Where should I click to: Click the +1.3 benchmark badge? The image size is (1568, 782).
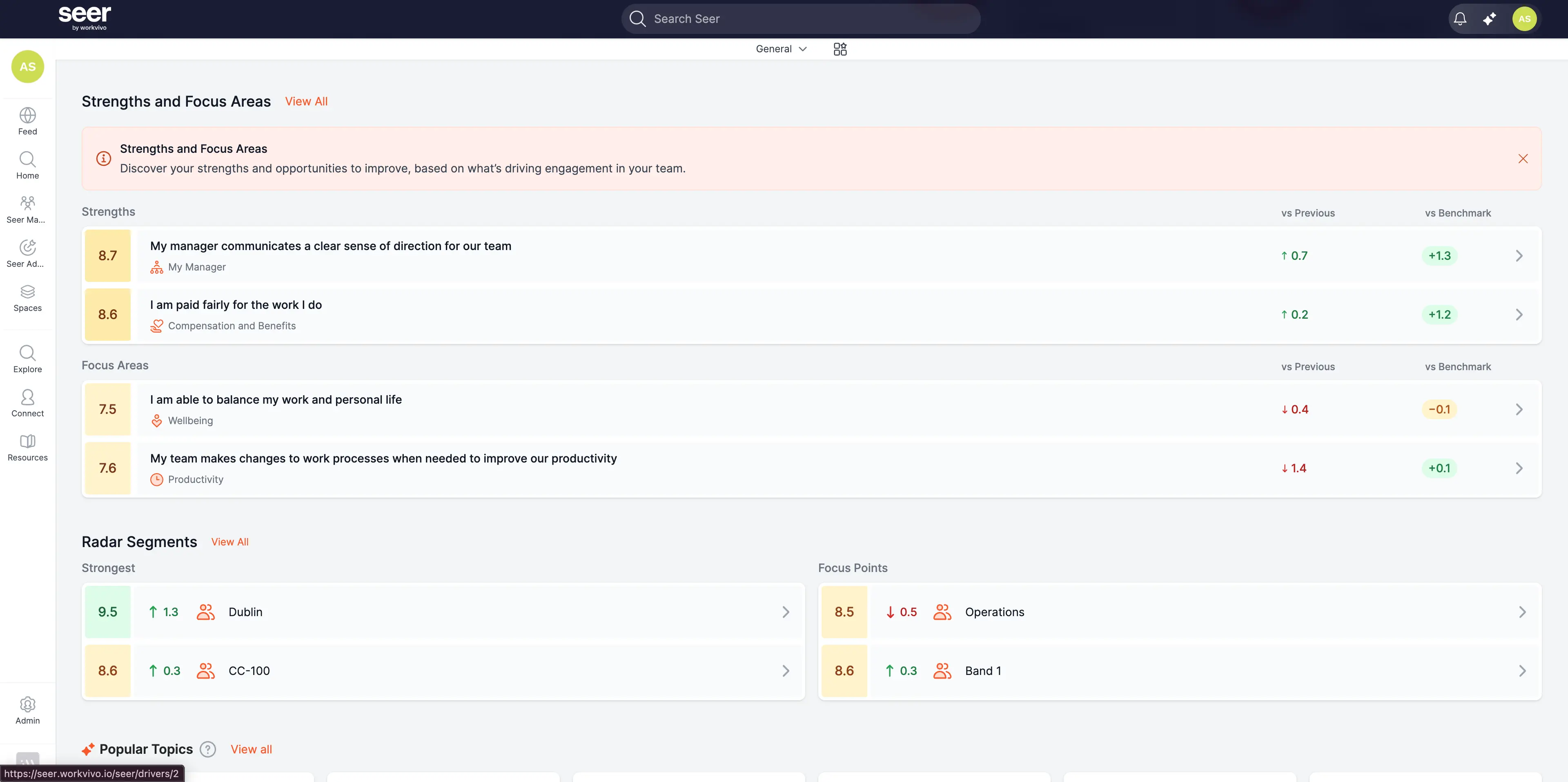(1439, 256)
